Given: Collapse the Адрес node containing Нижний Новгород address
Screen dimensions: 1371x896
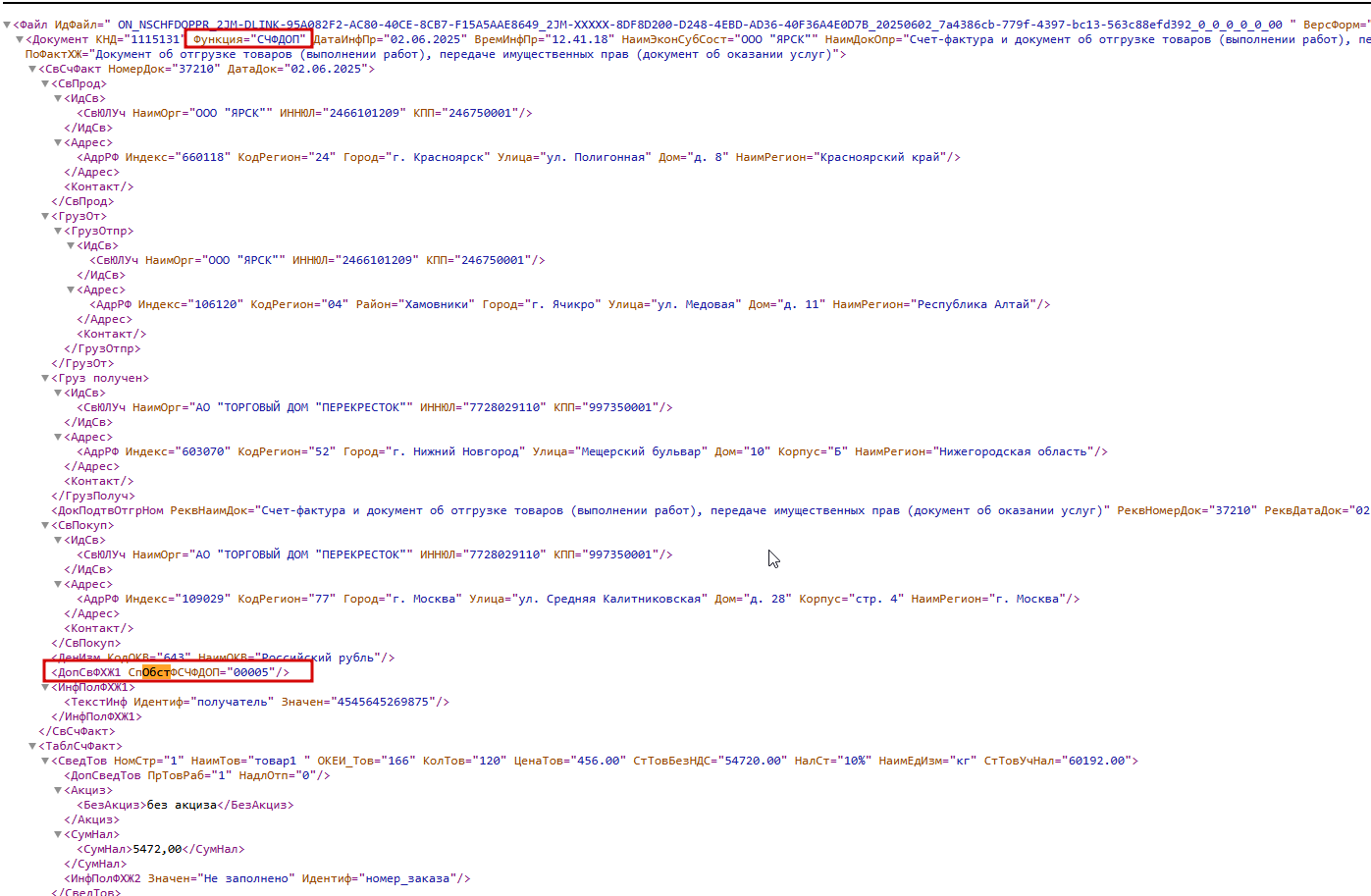Looking at the screenshot, I should [x=58, y=437].
